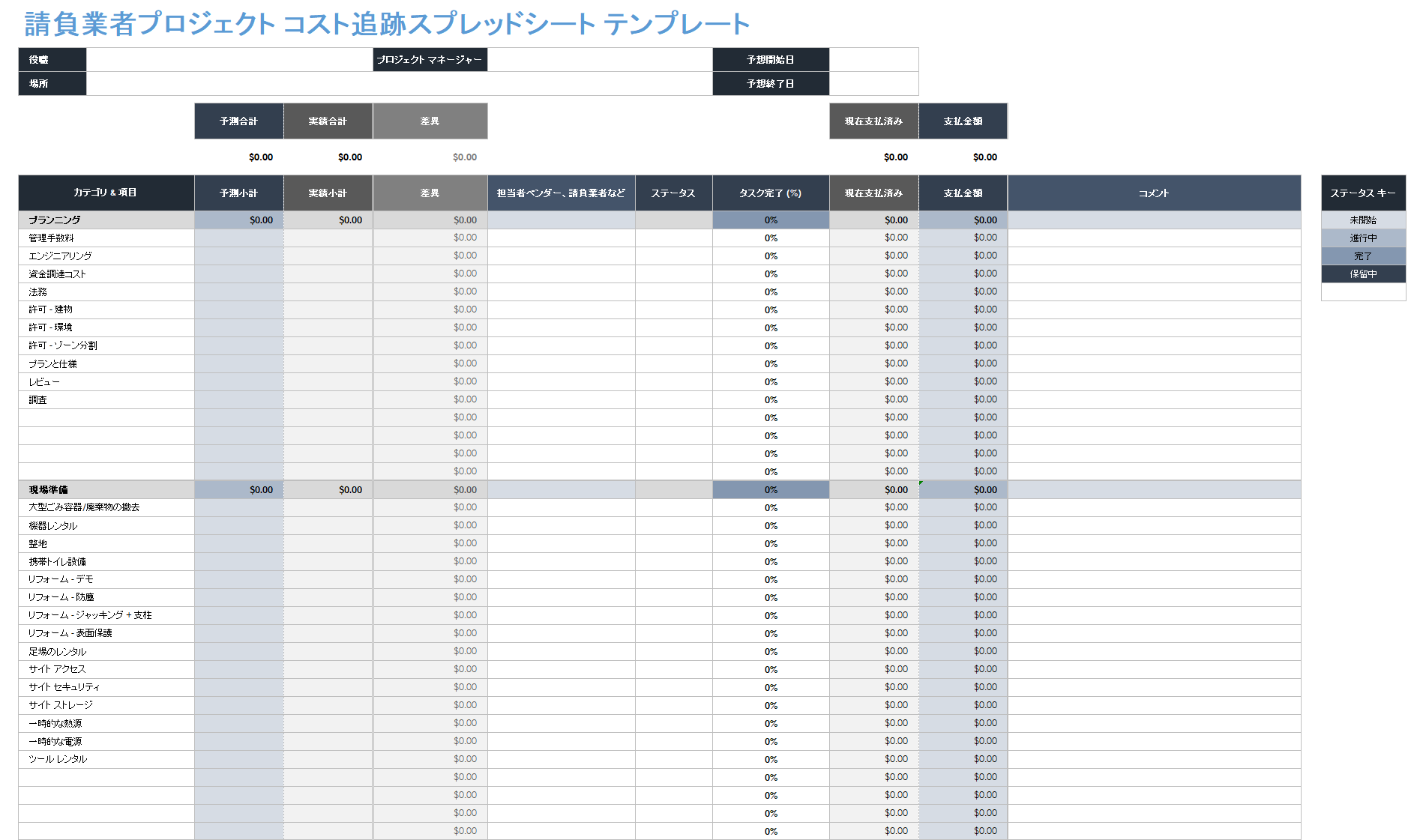The image size is (1414, 840).
Task: Click the 進行中 status key swatch
Action: tap(1364, 238)
